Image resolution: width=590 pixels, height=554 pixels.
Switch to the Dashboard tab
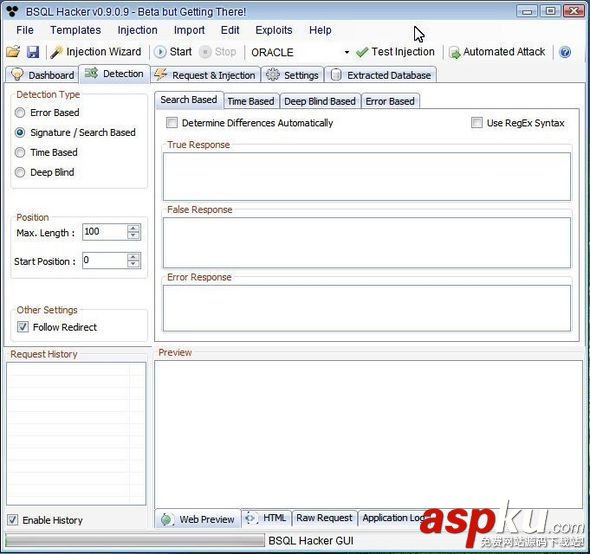[x=42, y=75]
